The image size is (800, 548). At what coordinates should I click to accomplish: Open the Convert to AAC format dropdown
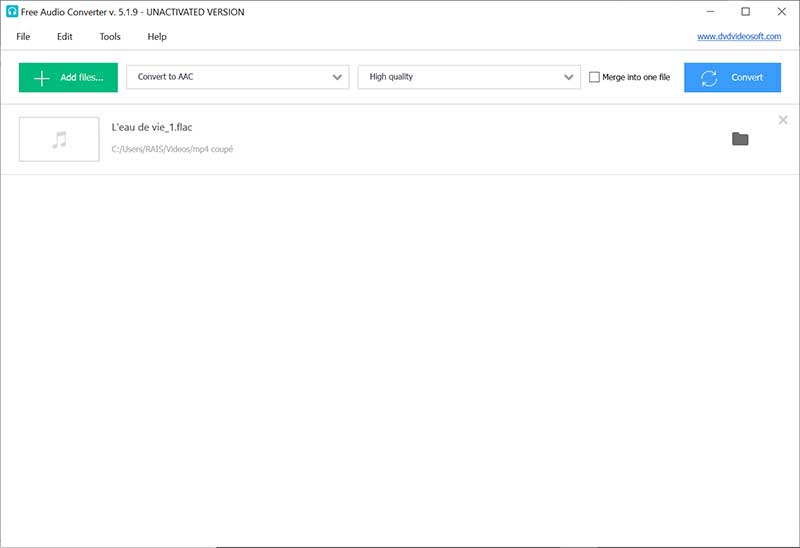point(238,77)
